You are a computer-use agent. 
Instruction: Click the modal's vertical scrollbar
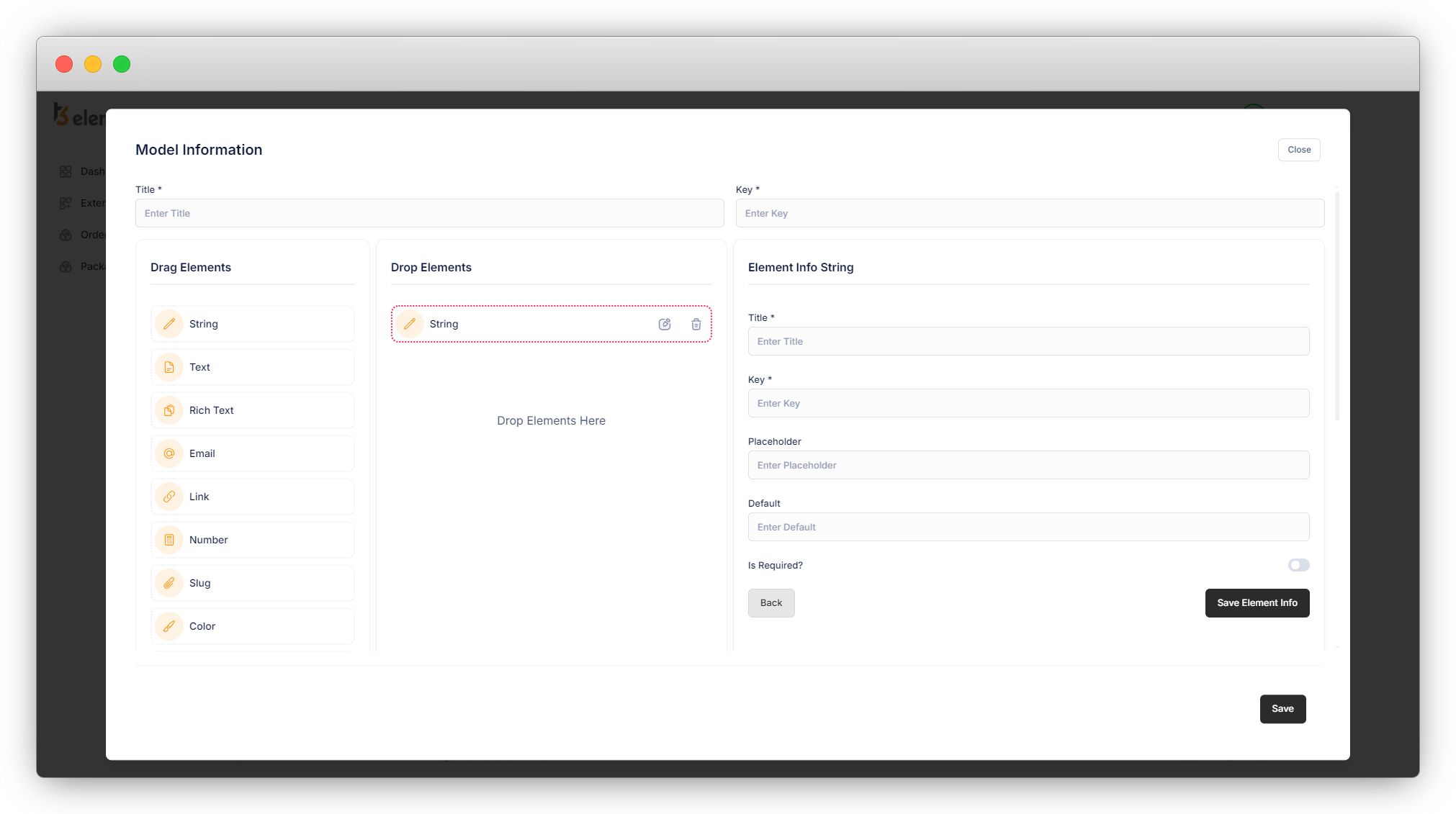1337,306
